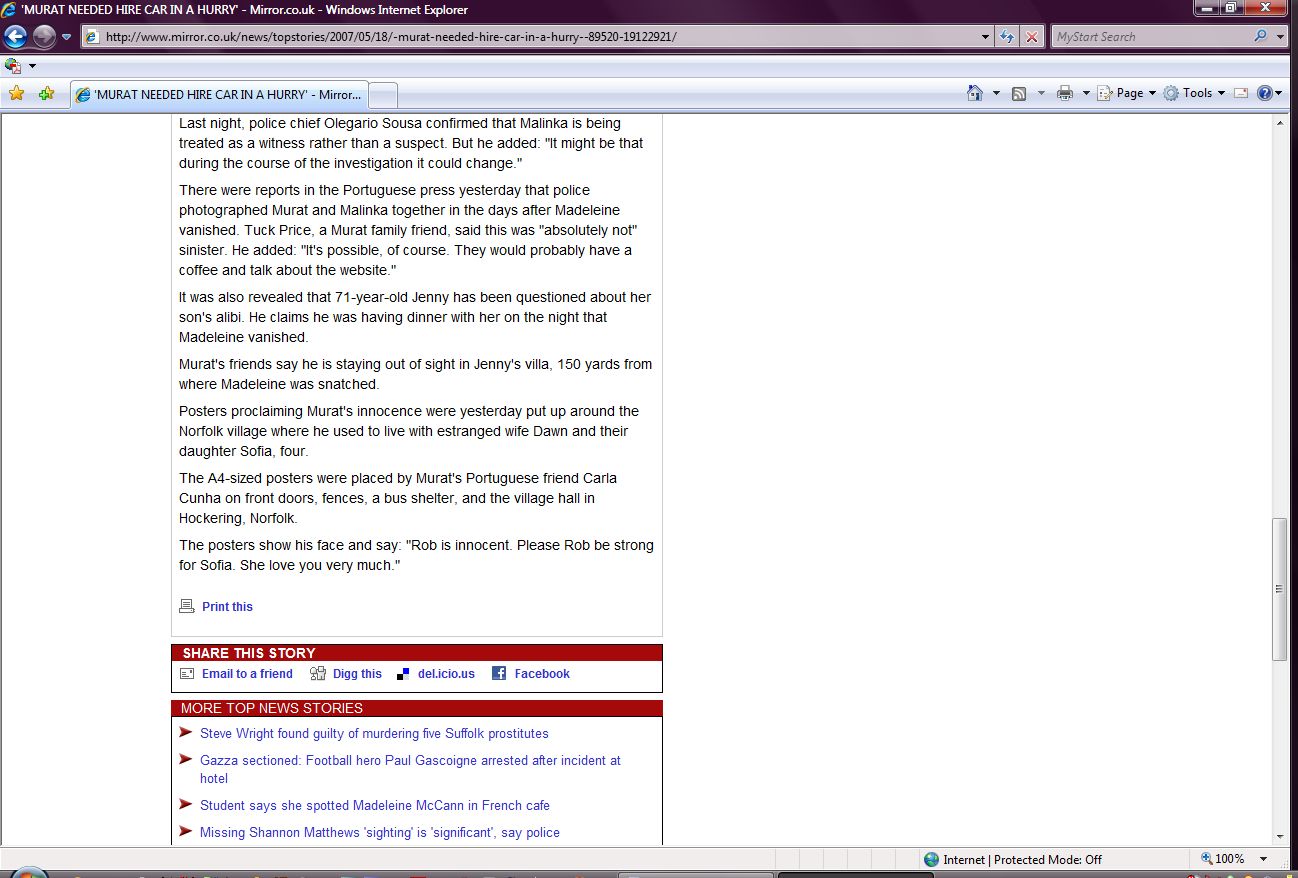Open the Steve Wright found guilty story
The width and height of the screenshot is (1298, 878).
click(x=374, y=734)
